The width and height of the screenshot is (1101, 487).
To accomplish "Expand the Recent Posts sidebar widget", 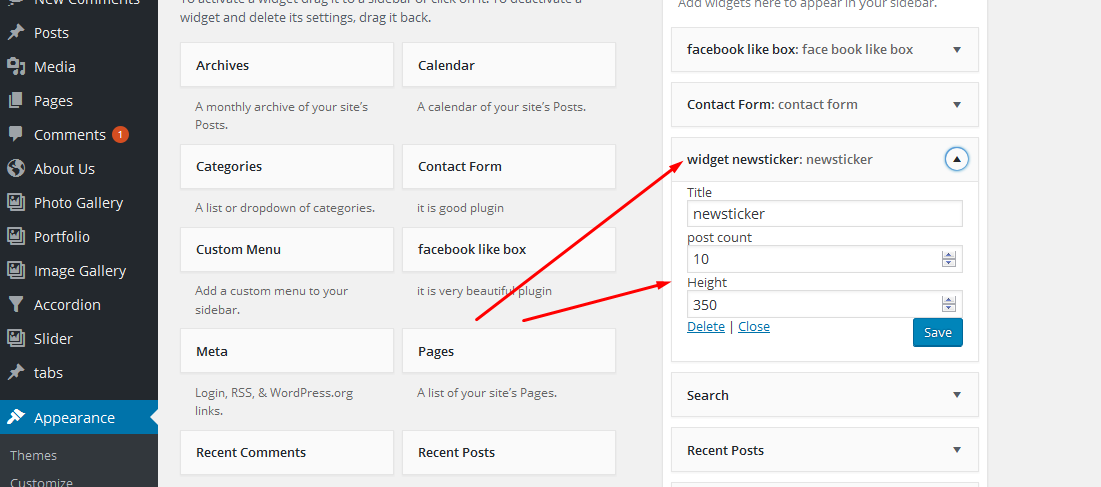I will tap(956, 450).
